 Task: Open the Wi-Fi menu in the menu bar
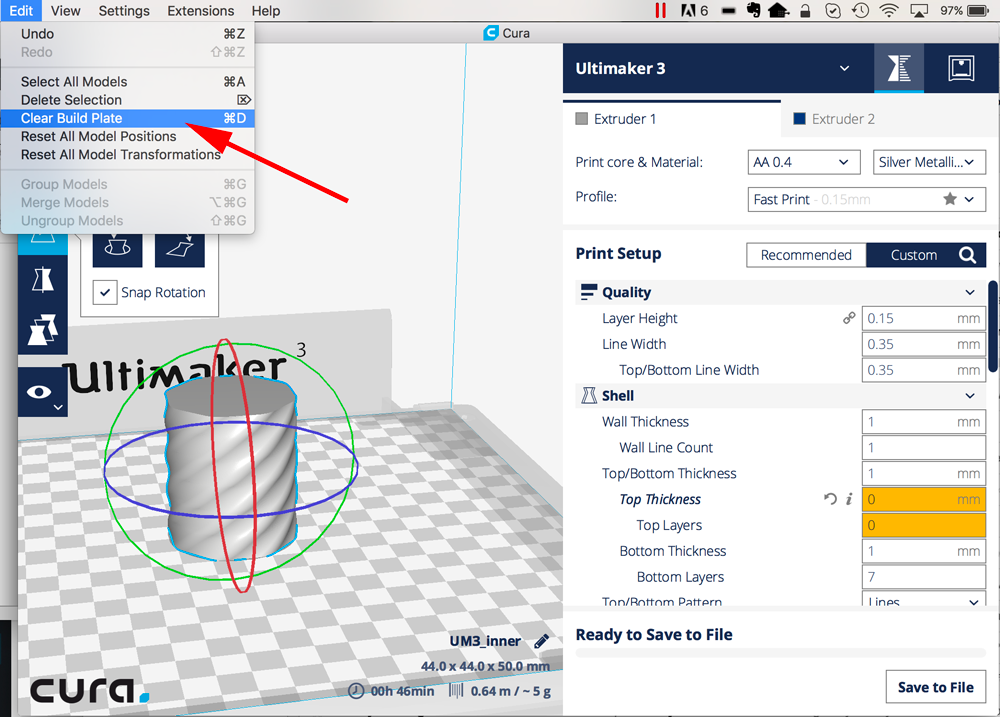(x=888, y=10)
